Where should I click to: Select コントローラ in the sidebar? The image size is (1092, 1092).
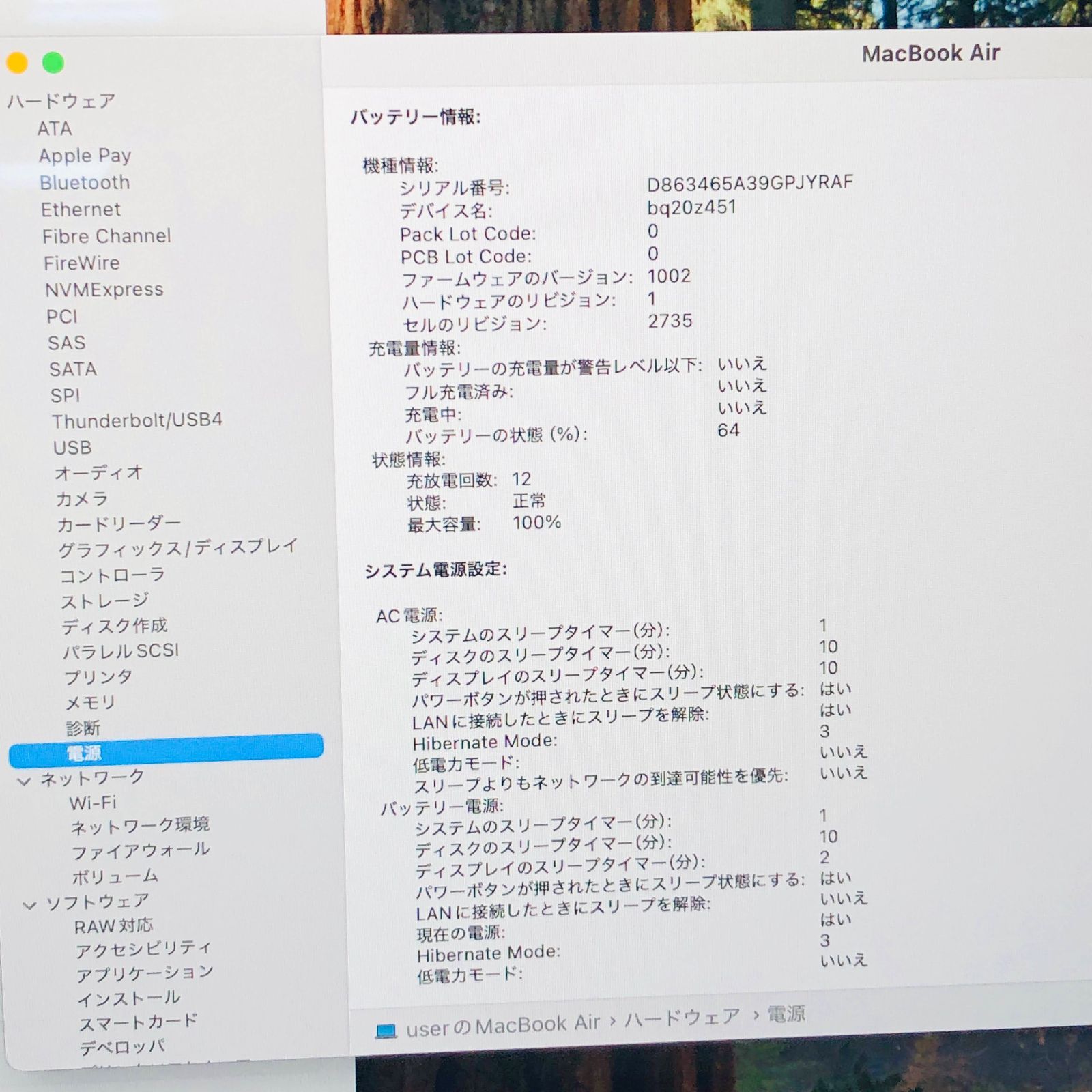(113, 575)
